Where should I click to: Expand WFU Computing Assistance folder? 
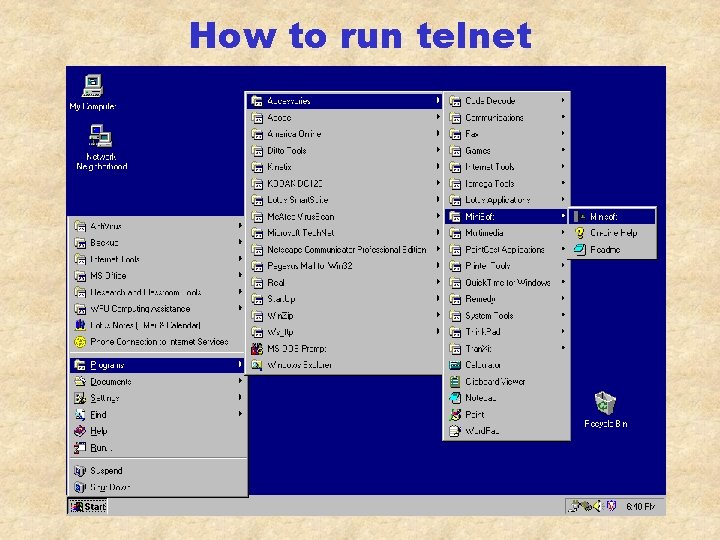[x=158, y=309]
